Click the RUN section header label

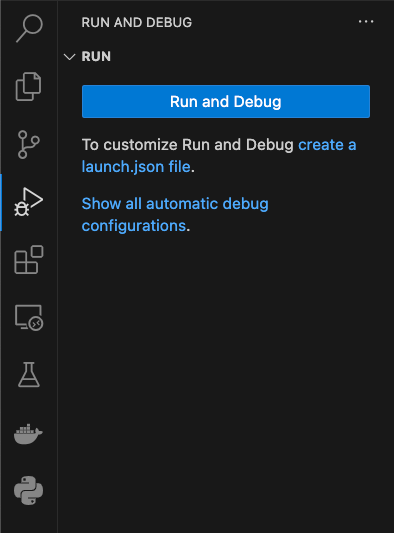coord(96,56)
